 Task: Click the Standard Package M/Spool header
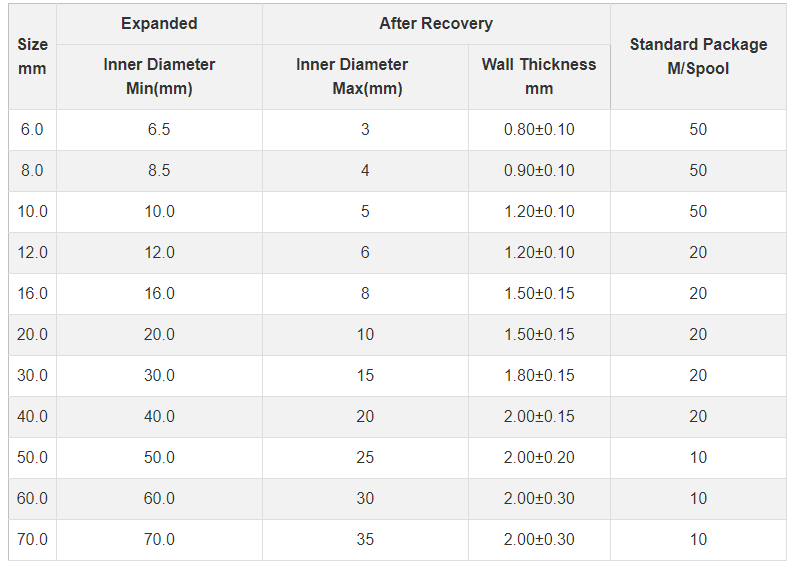pyautogui.click(x=698, y=56)
